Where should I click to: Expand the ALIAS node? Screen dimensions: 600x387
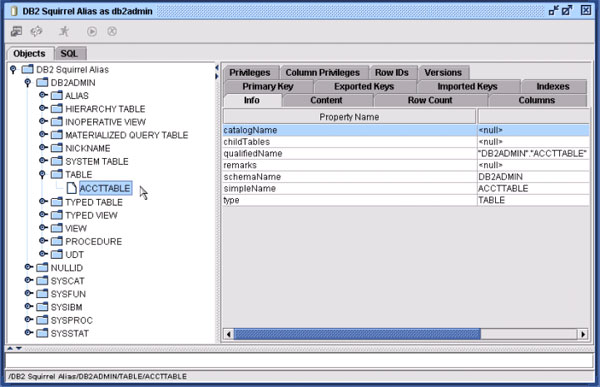tap(43, 95)
